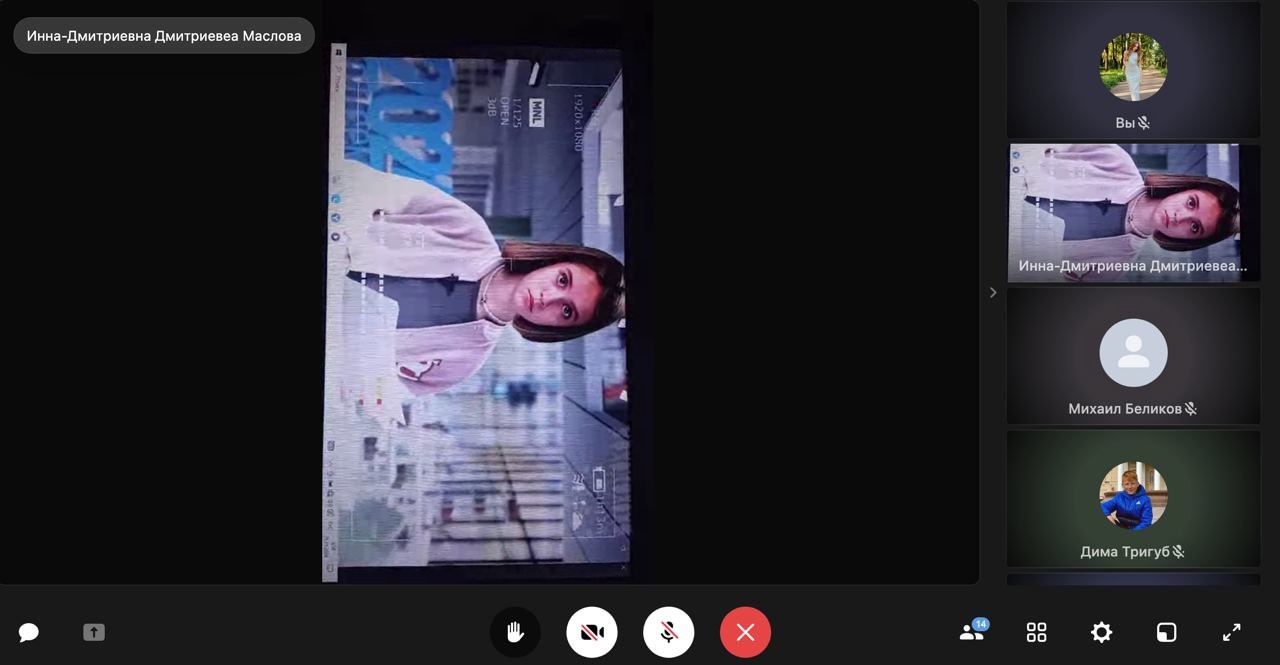
Task: Select Михаил Беликов's participant tile
Action: pyautogui.click(x=1133, y=356)
